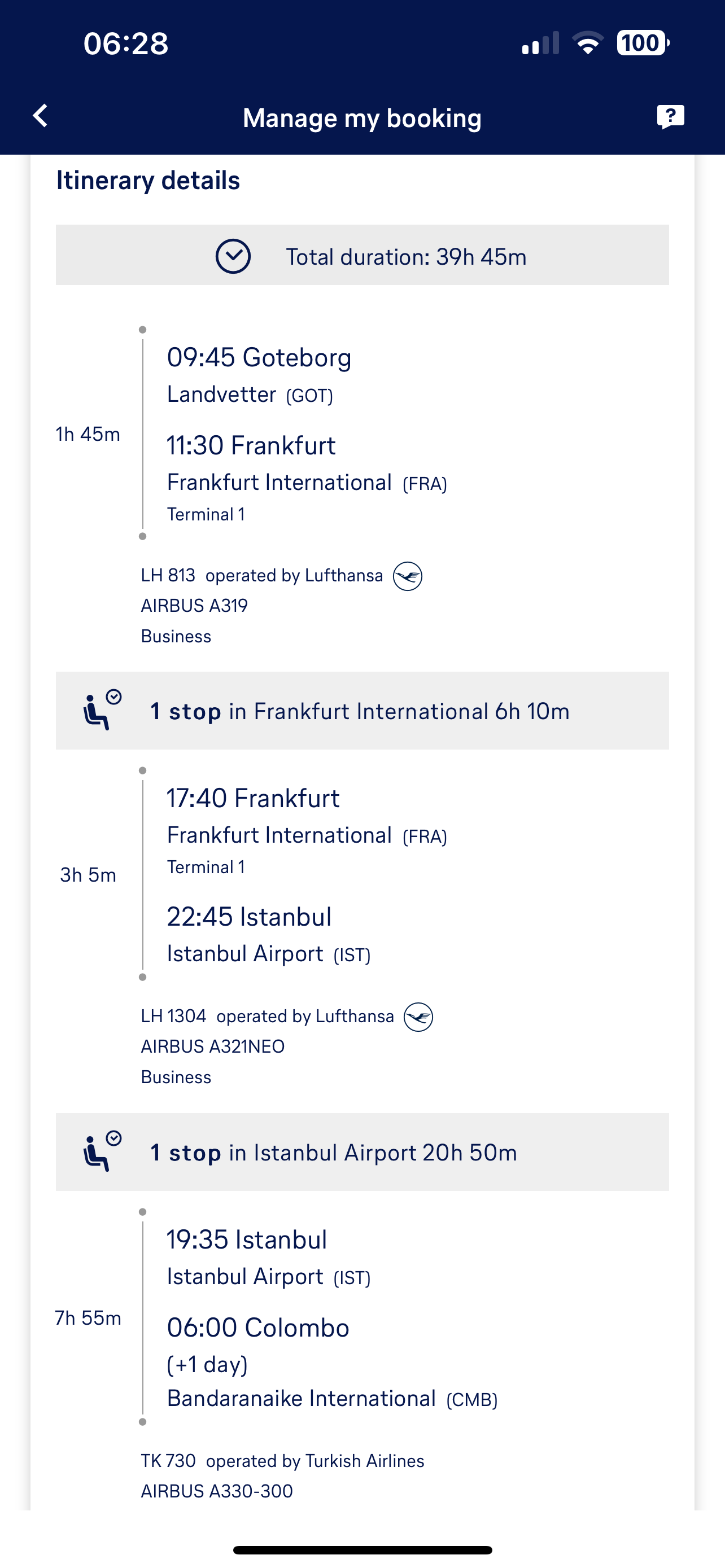Screen dimensions: 725x1568
Task: Tap the back arrow in header
Action: coord(40,116)
